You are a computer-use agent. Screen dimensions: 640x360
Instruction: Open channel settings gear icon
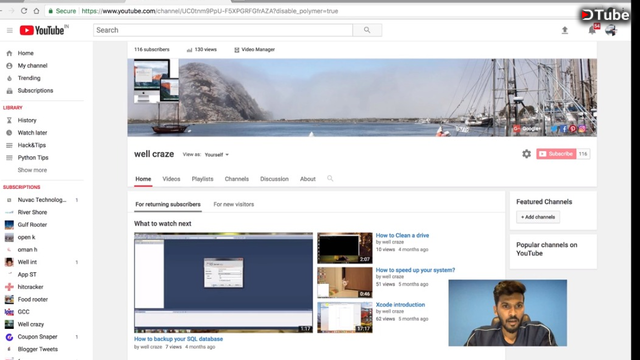(x=527, y=154)
